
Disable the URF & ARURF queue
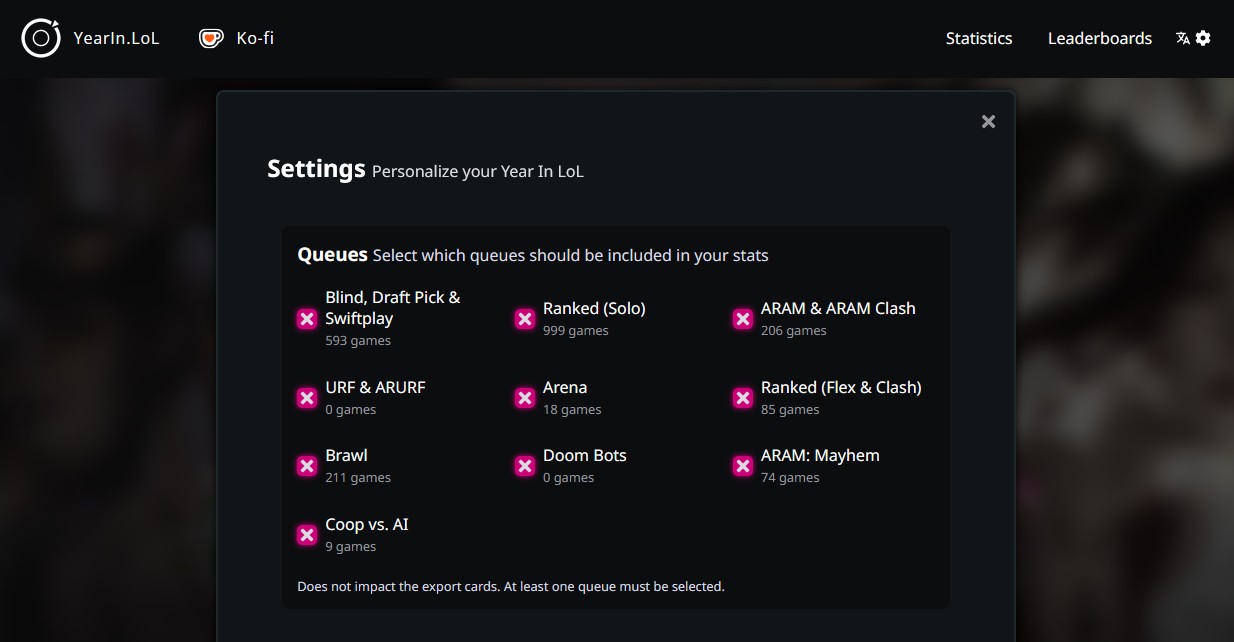(x=307, y=398)
